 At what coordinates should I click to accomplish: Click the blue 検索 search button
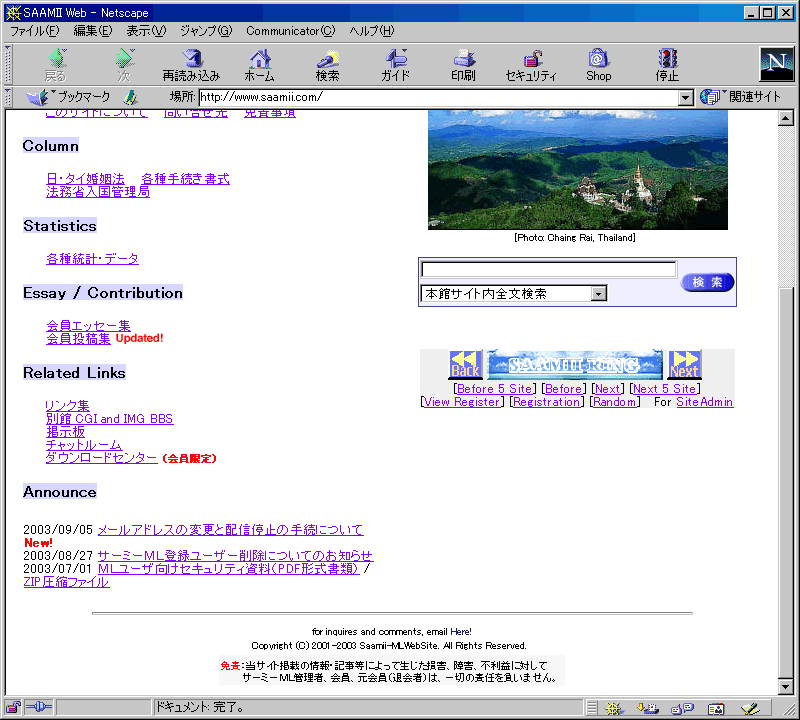[x=707, y=282]
